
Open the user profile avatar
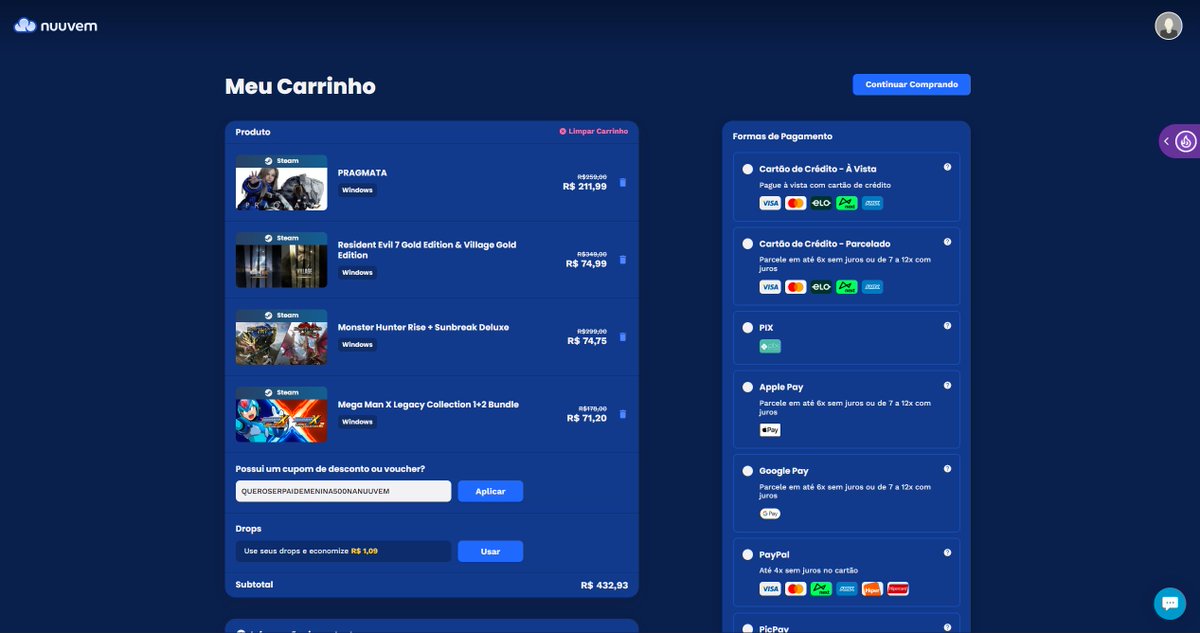pos(1168,26)
